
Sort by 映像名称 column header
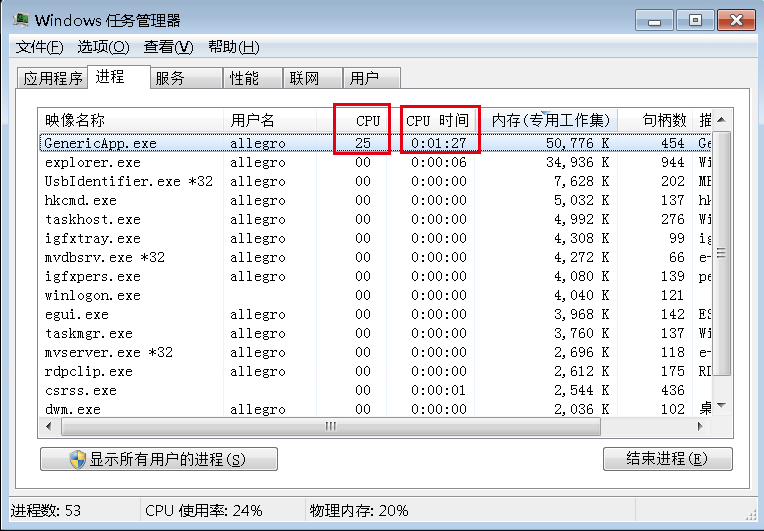[x=131, y=120]
